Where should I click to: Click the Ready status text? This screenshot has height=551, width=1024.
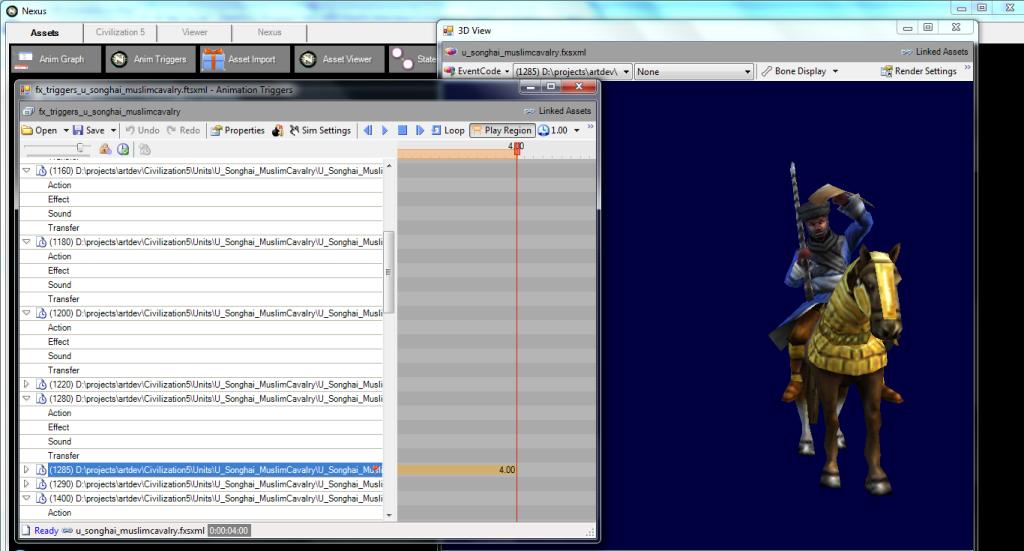pyautogui.click(x=46, y=531)
